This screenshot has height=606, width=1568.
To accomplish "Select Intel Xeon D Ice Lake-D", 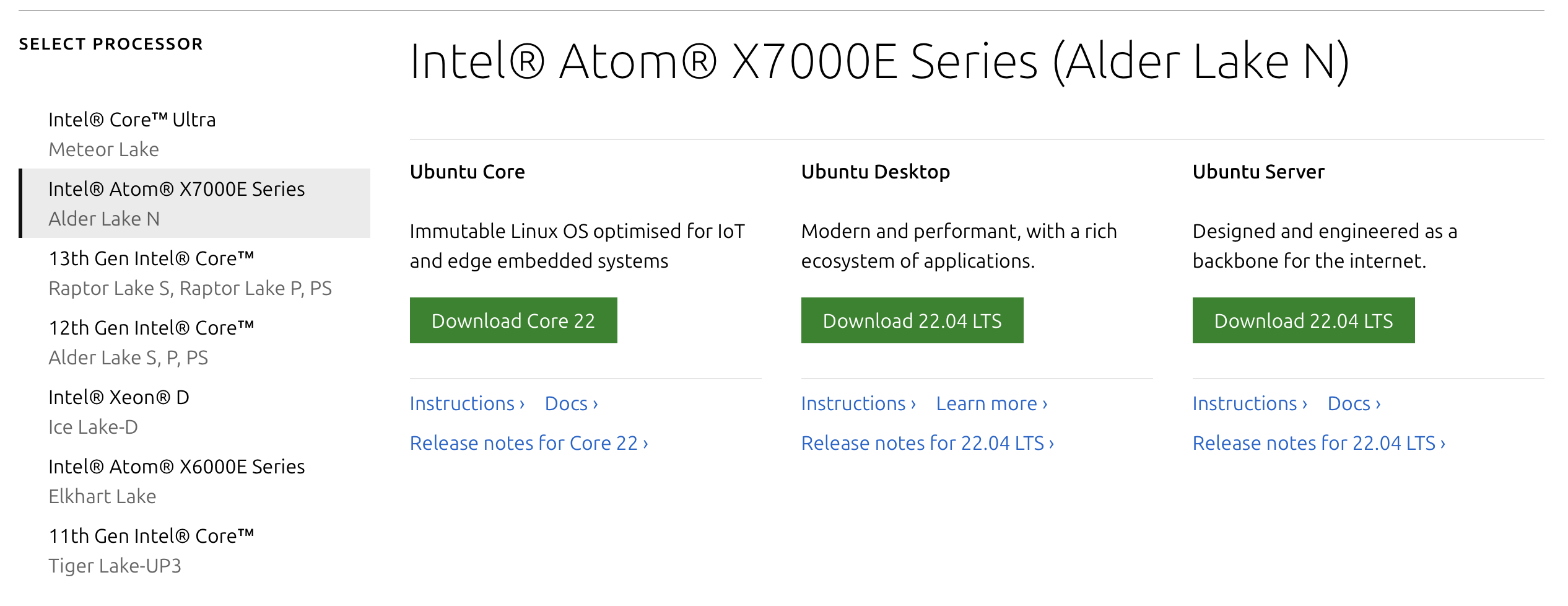I will tap(119, 411).
